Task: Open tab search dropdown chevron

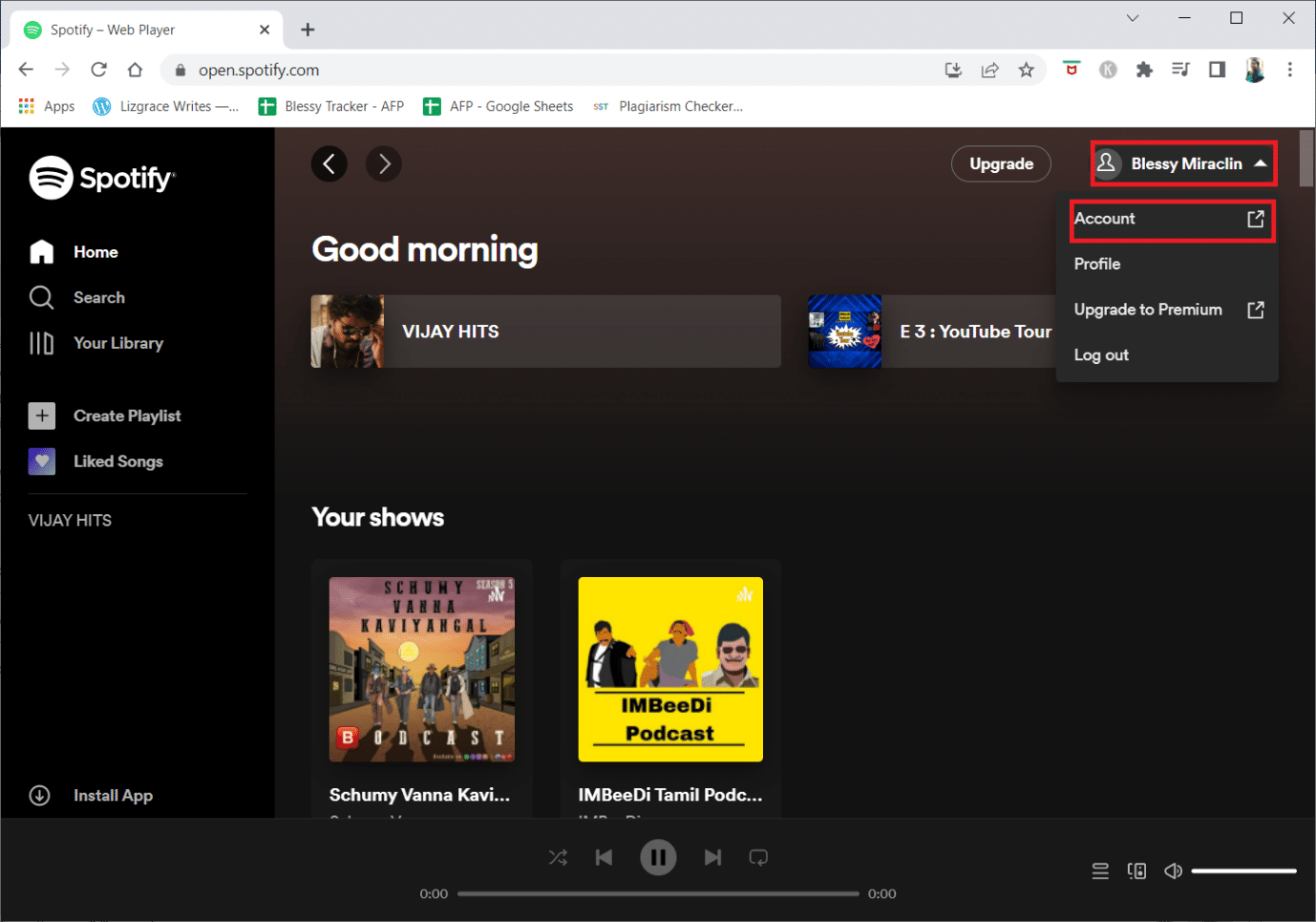Action: click(1133, 18)
